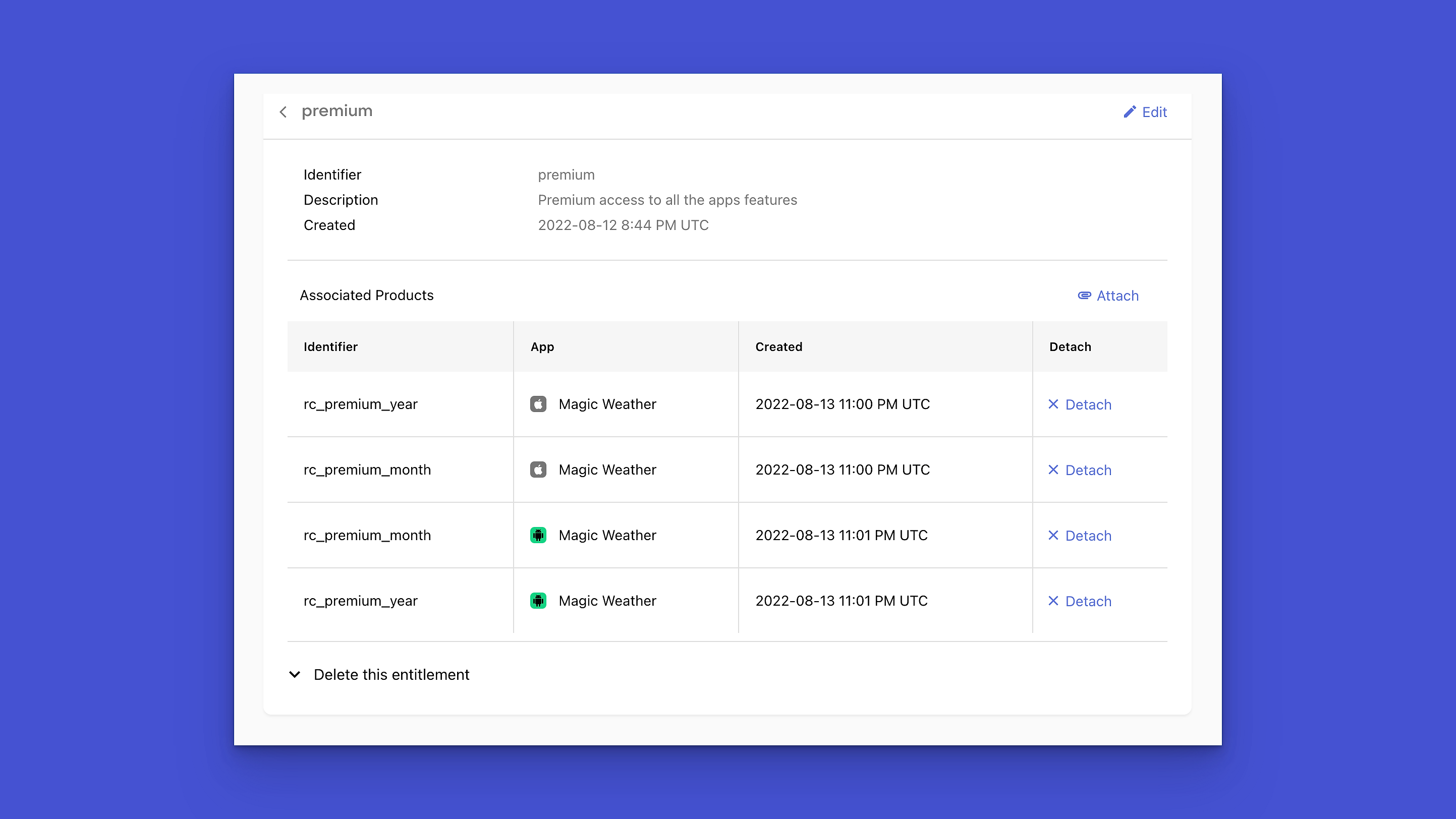Click Android icon in rc_premium_year row
This screenshot has height=819, width=1456.
[538, 601]
